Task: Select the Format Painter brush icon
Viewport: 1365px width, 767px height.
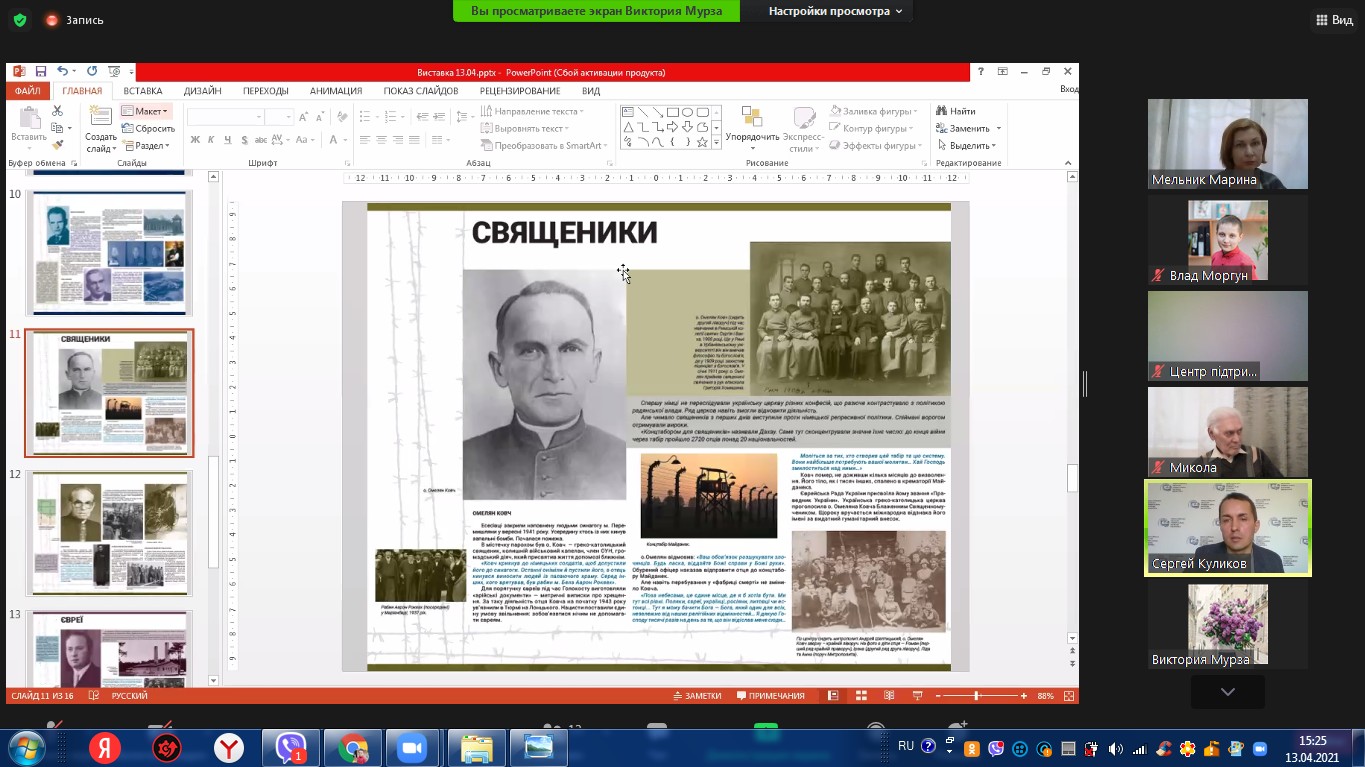Action: 58,146
